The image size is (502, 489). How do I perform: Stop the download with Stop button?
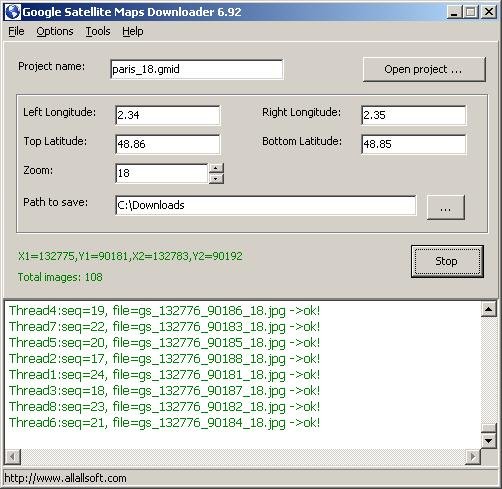click(x=447, y=261)
